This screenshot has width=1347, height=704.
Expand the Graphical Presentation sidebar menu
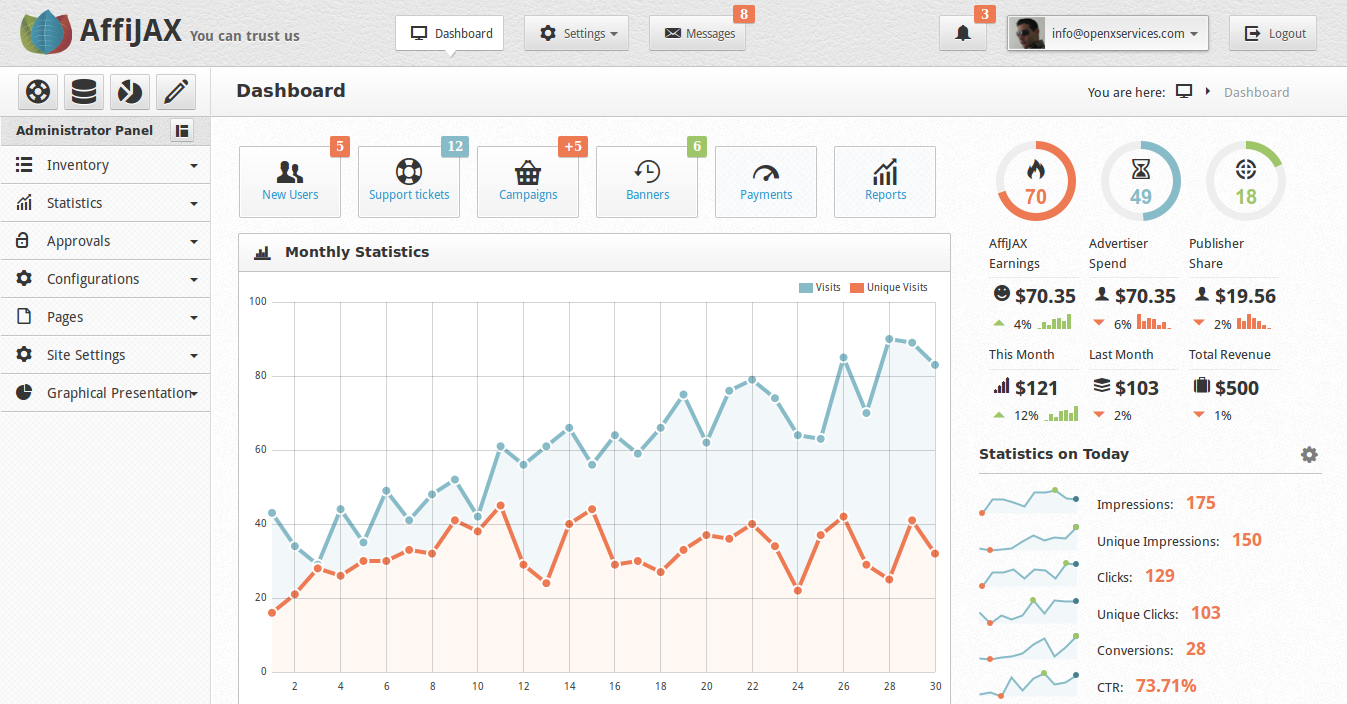click(105, 393)
